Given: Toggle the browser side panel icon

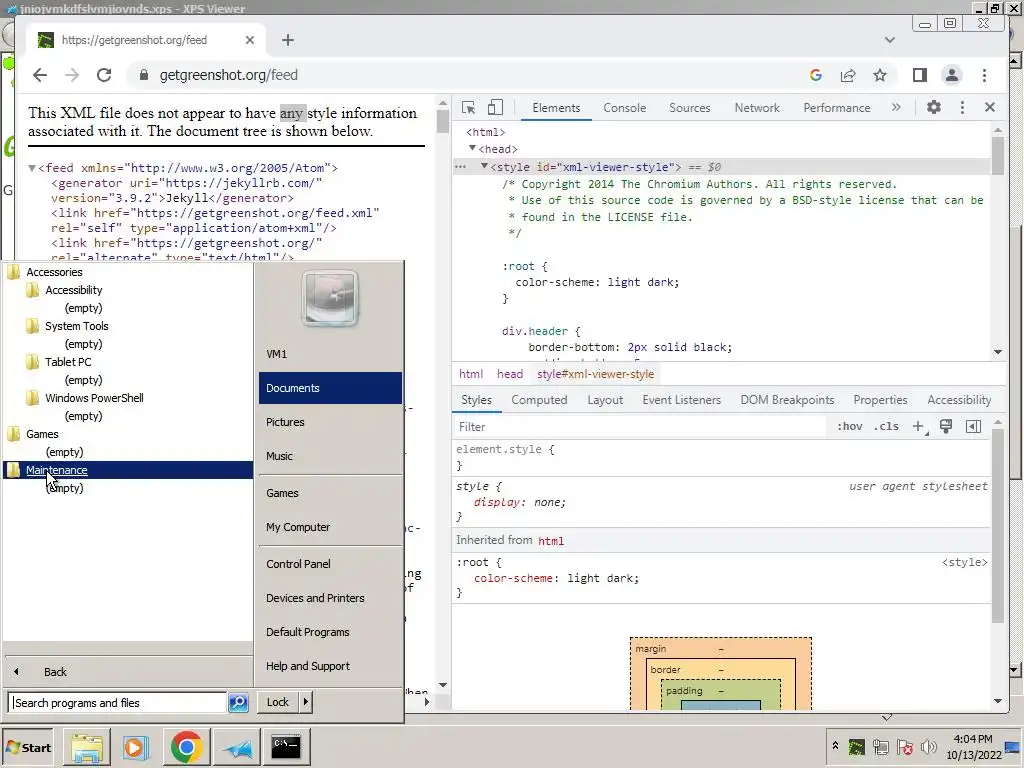Looking at the screenshot, I should point(920,75).
